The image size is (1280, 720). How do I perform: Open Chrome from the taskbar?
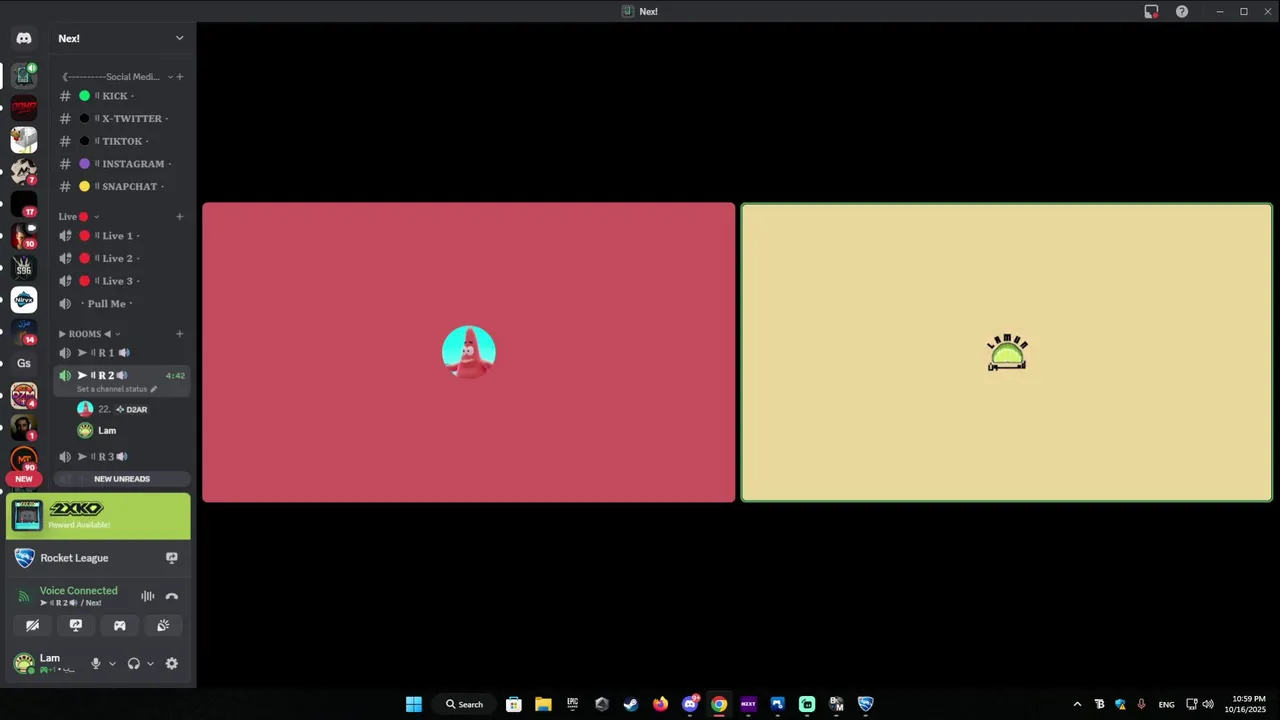(x=719, y=704)
